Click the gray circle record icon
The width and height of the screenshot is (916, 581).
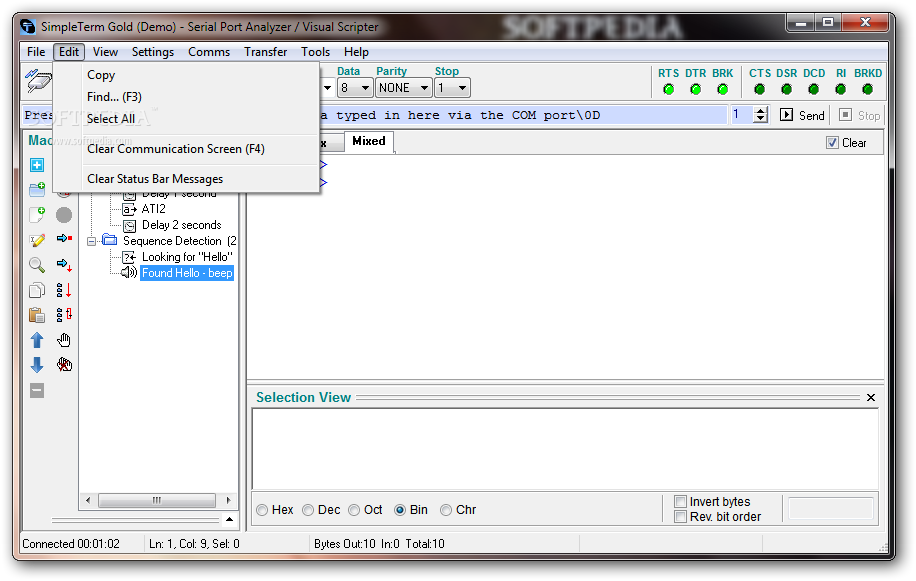click(64, 215)
